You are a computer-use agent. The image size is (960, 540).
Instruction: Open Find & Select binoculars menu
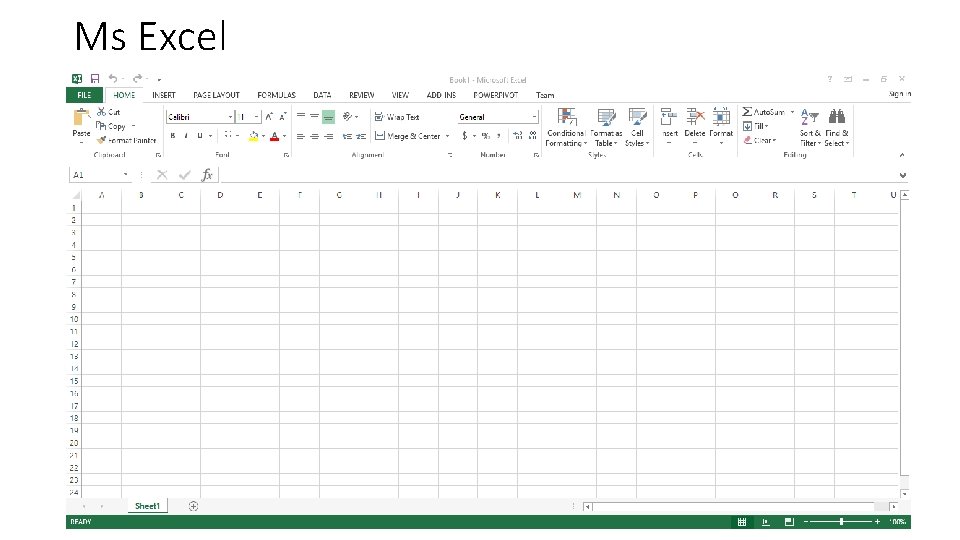[x=836, y=127]
